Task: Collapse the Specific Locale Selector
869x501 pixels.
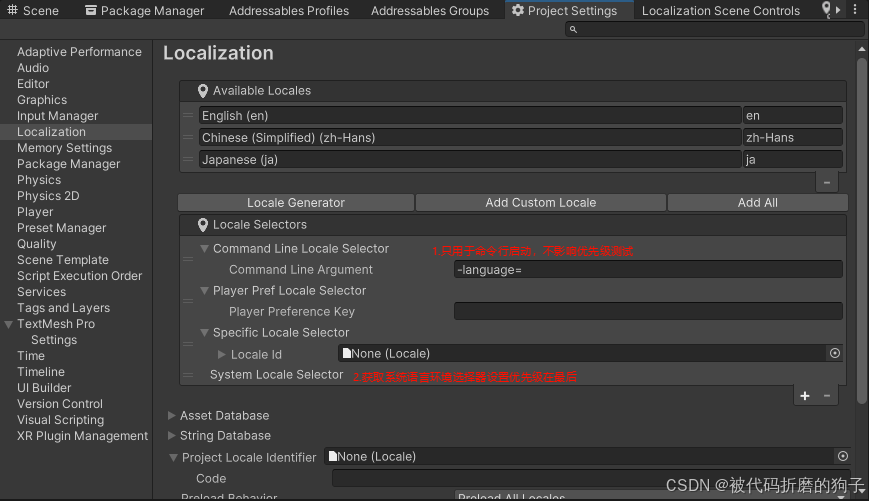Action: coord(205,333)
